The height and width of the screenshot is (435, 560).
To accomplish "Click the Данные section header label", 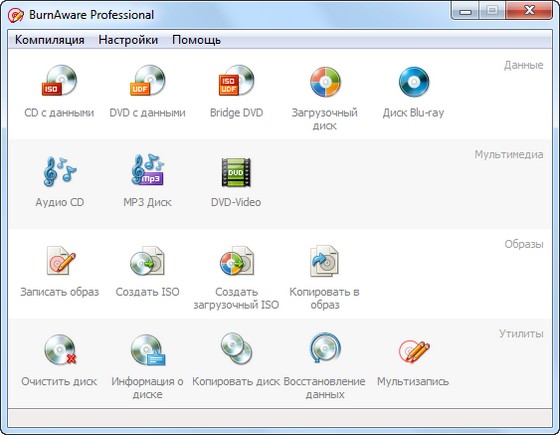I will pyautogui.click(x=524, y=65).
